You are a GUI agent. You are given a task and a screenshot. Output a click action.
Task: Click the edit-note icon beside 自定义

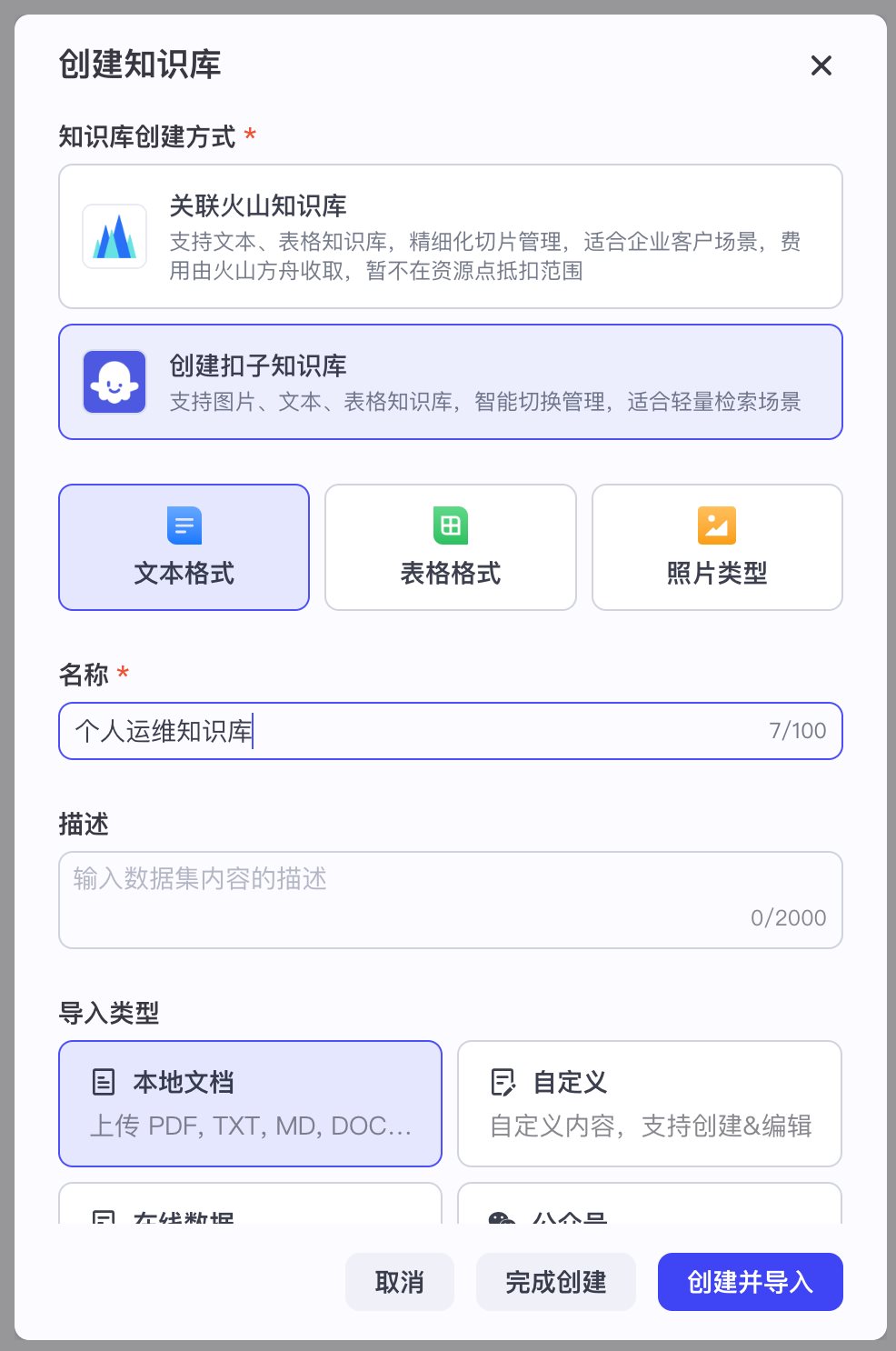pyautogui.click(x=503, y=1082)
